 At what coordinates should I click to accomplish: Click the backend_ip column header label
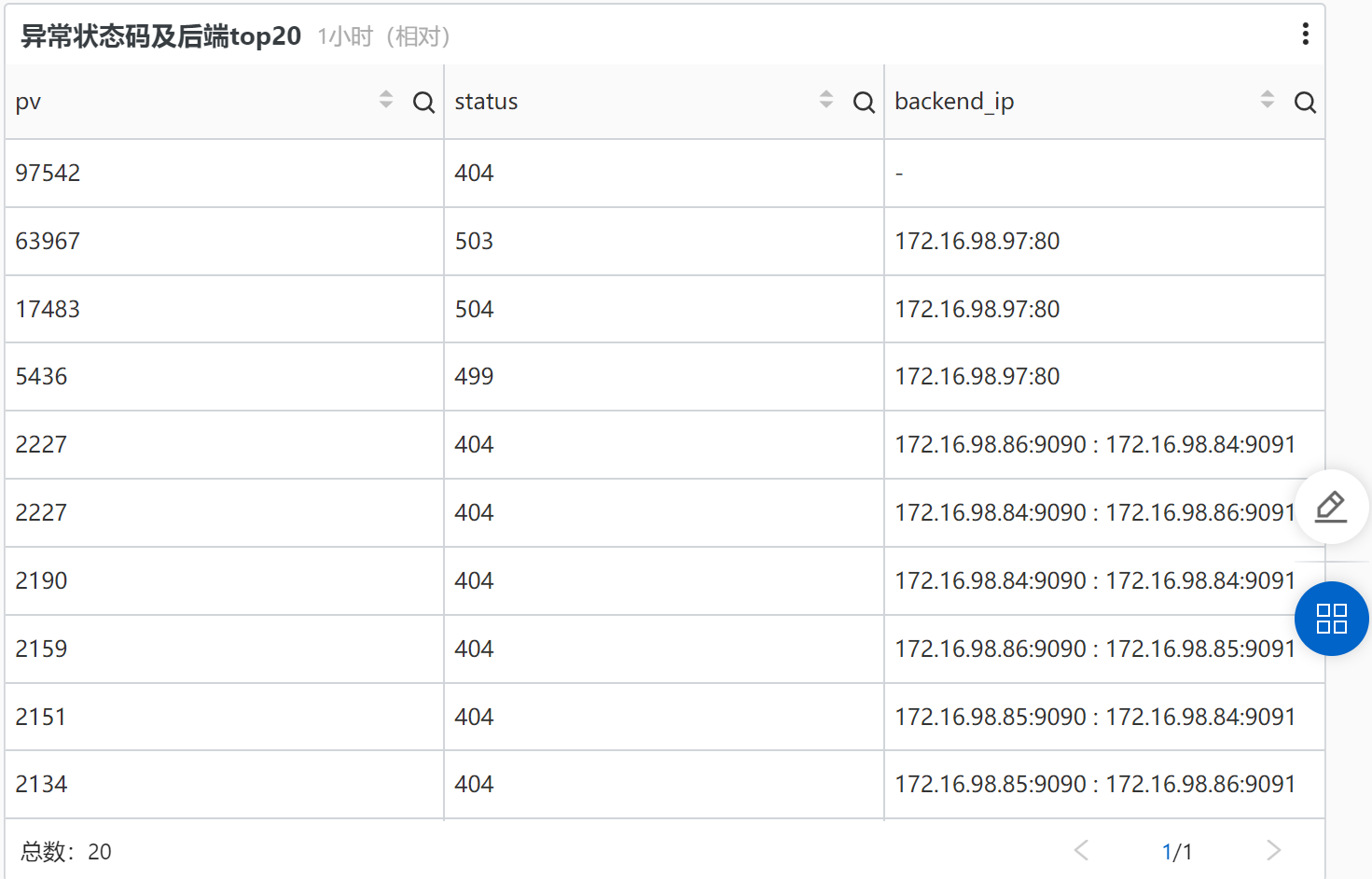click(x=953, y=102)
